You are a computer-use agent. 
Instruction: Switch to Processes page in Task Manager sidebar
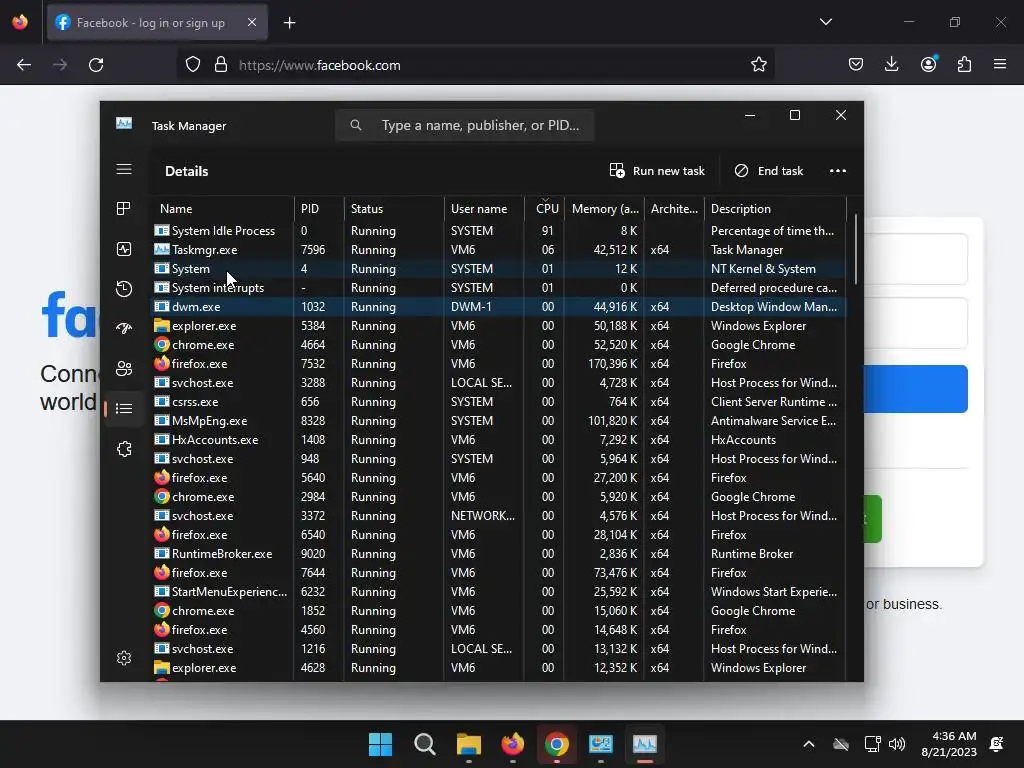point(124,209)
